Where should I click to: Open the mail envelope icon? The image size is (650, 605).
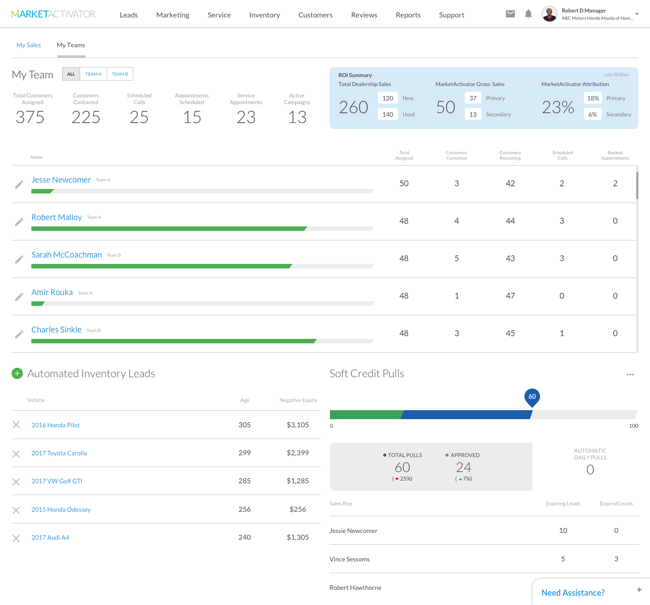pos(510,14)
